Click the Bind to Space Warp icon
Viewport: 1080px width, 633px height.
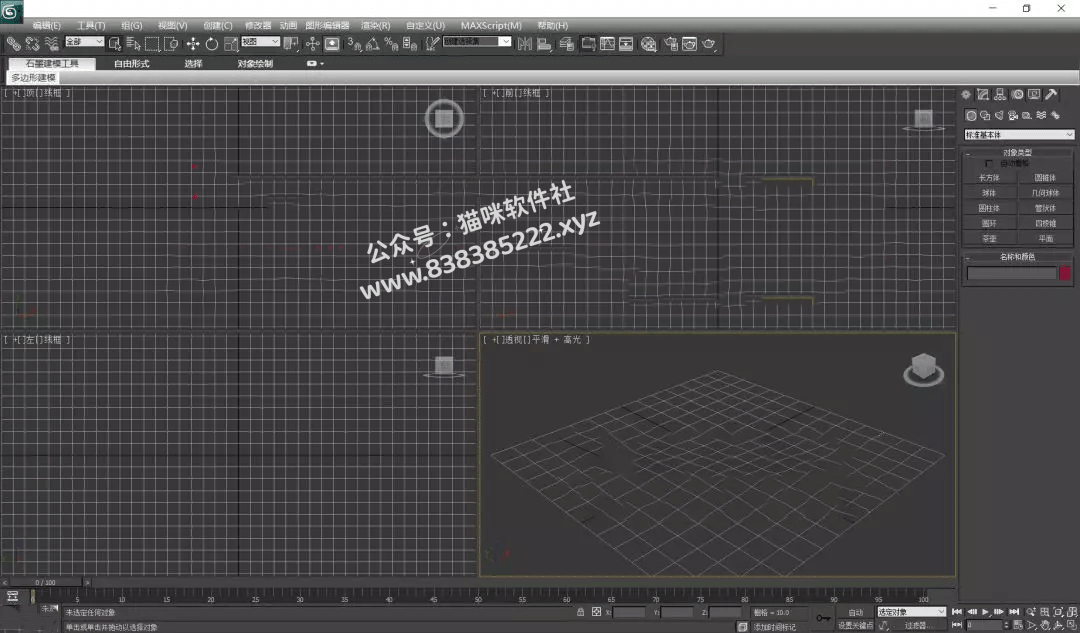[52, 43]
